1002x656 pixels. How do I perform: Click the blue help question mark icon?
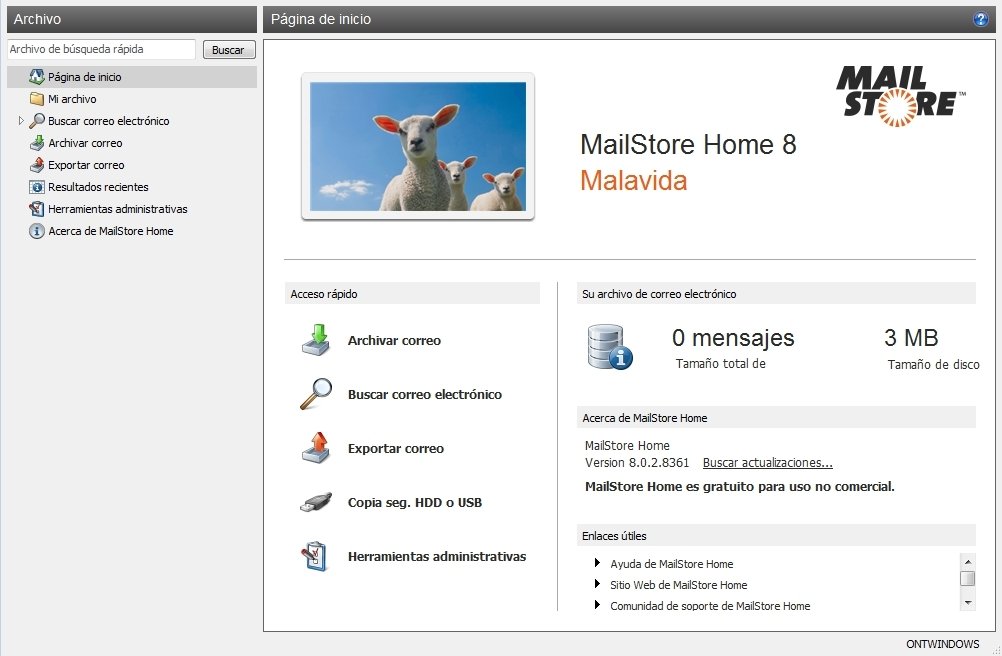pyautogui.click(x=980, y=19)
